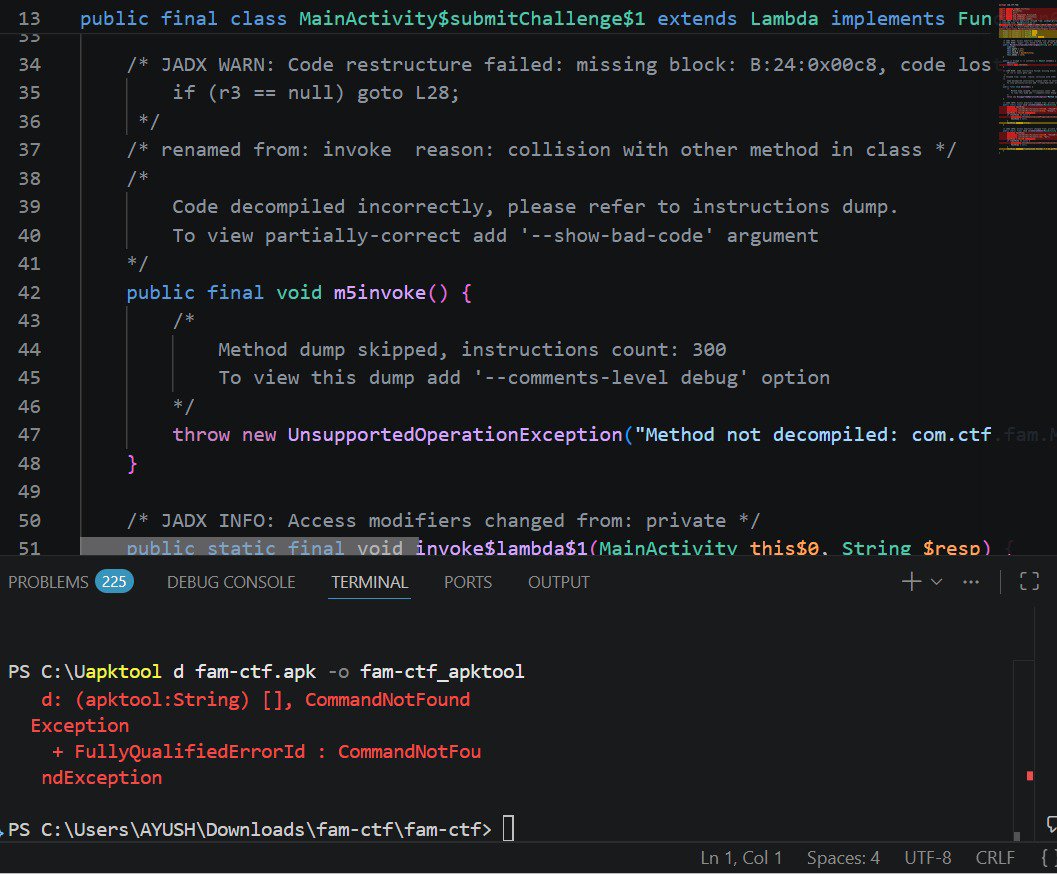Click 'if (r3 == null) goto L28;' line
This screenshot has height=874, width=1057.
[315, 92]
